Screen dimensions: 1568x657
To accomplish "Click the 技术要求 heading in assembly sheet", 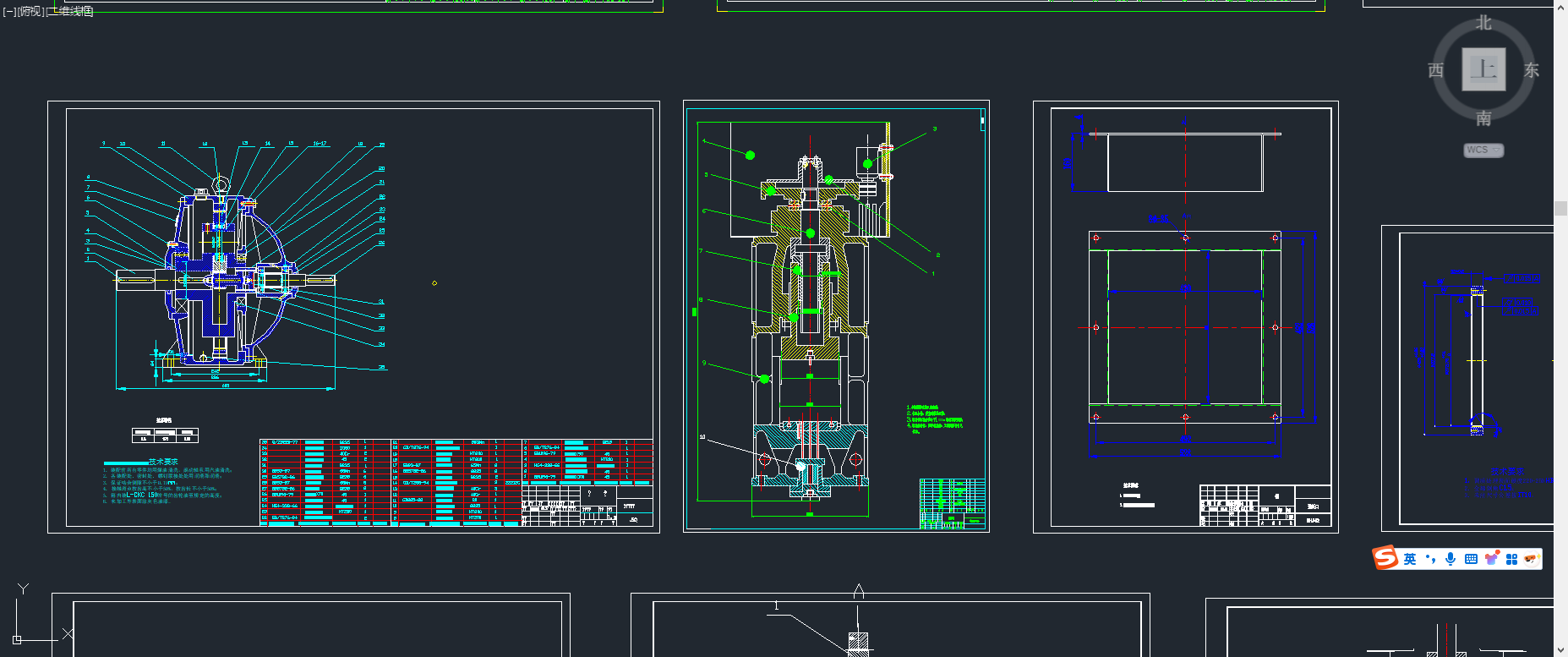I will pyautogui.click(x=163, y=462).
